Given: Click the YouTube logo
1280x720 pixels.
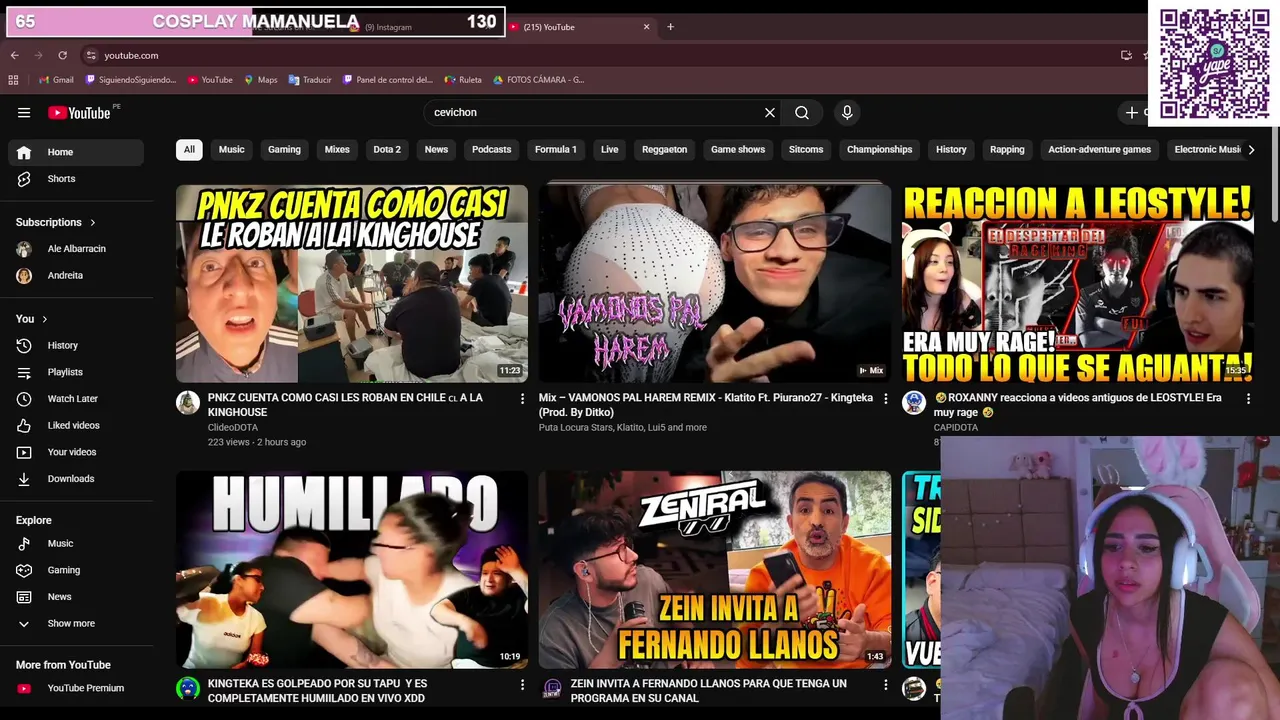Looking at the screenshot, I should tap(79, 113).
